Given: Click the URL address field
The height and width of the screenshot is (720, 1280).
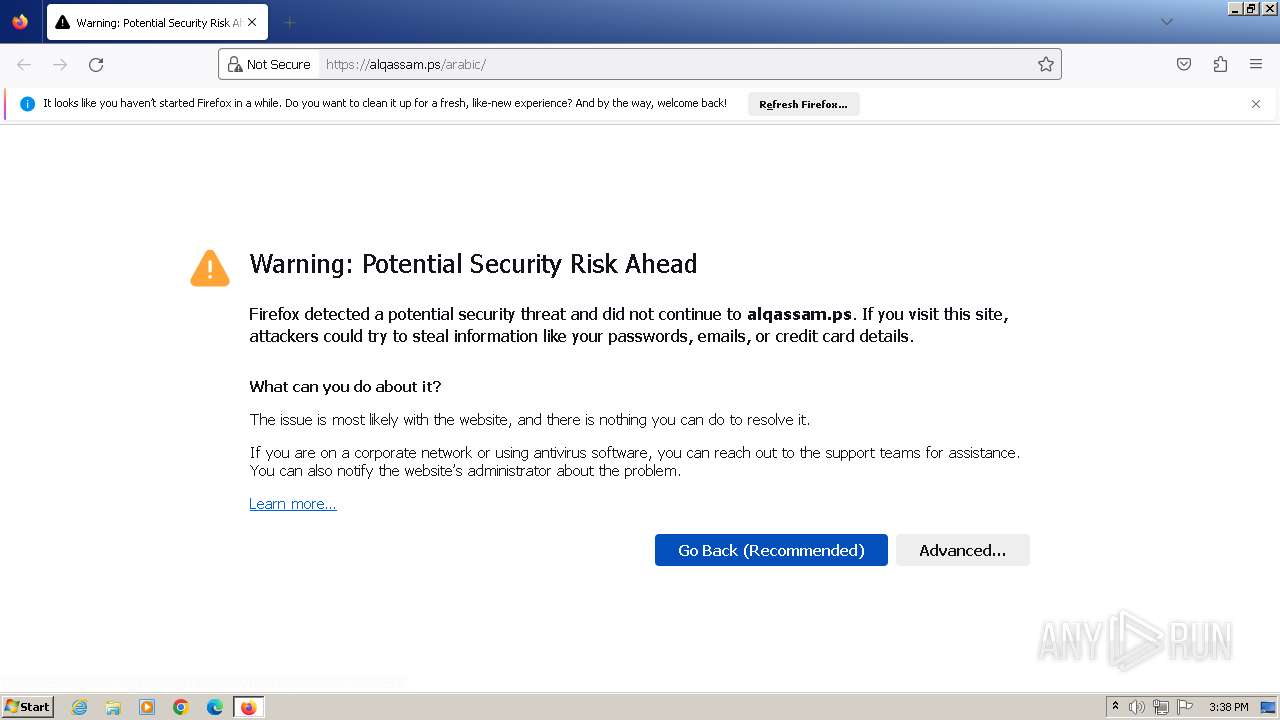Looking at the screenshot, I should pos(670,64).
